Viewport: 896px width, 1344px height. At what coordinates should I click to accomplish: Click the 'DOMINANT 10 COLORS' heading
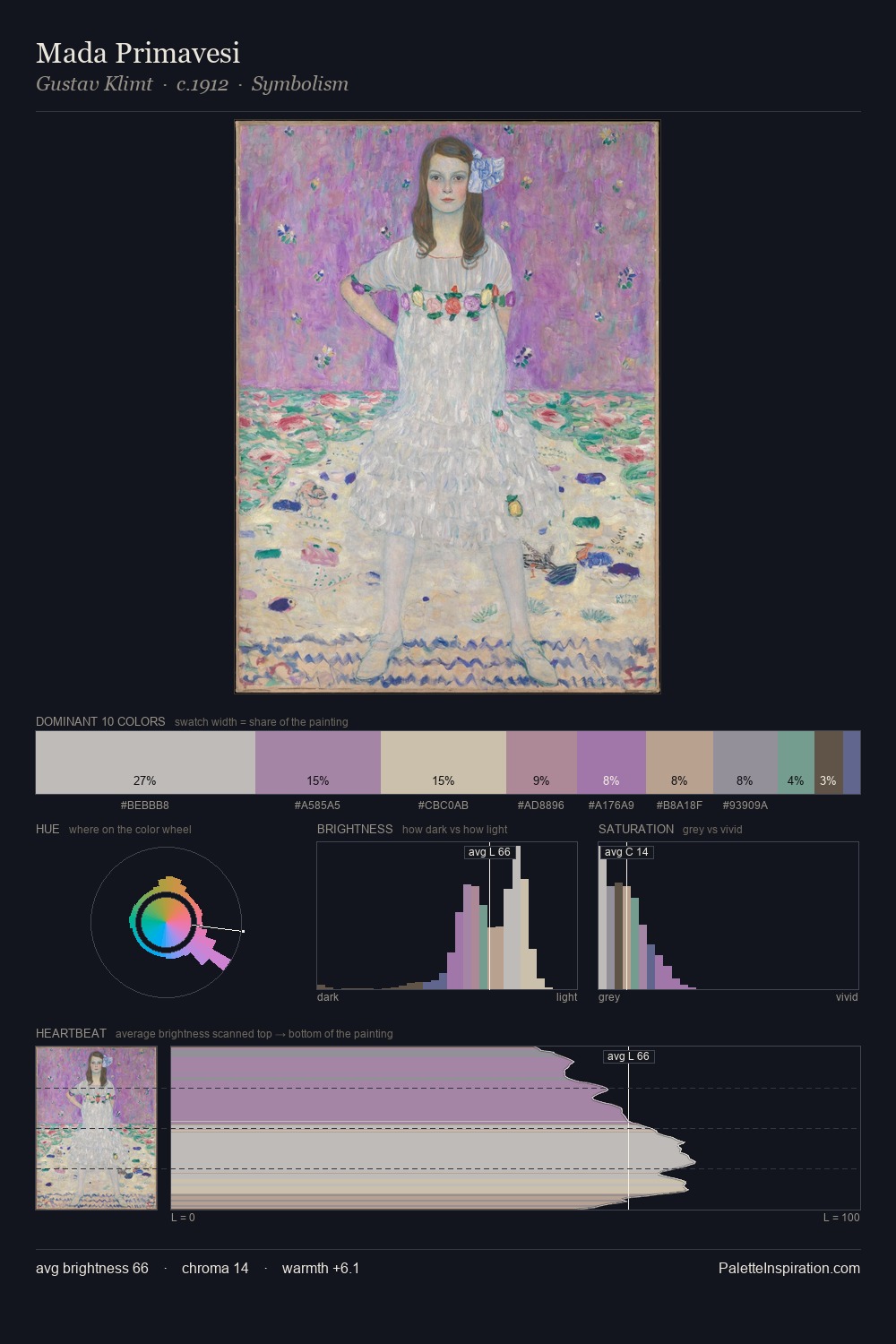100,721
